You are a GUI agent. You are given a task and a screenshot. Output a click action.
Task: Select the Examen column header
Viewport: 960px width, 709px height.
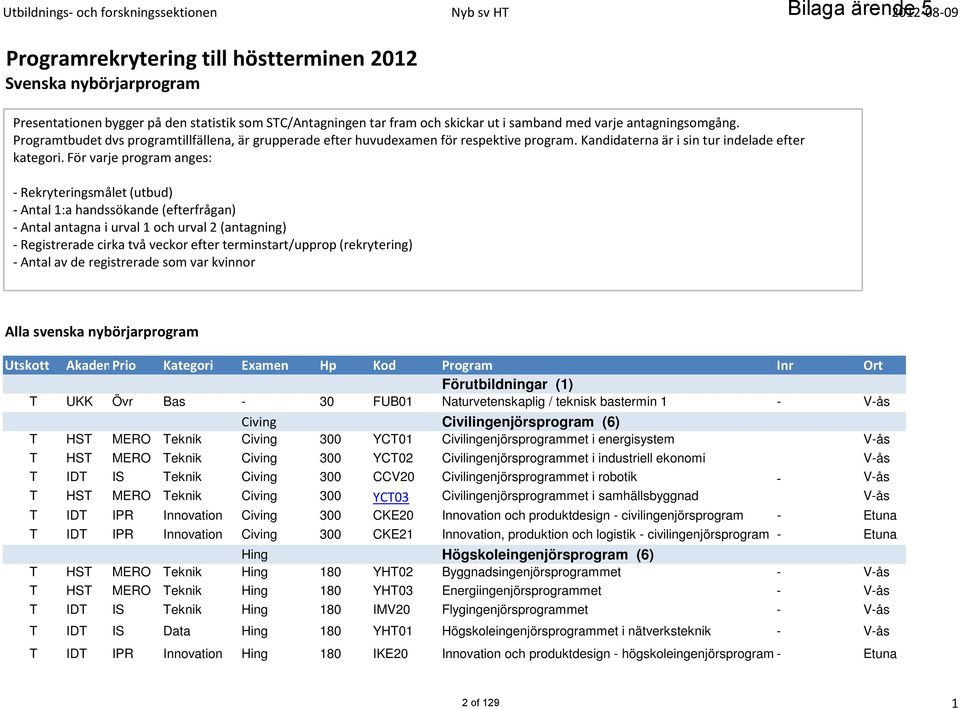click(264, 366)
